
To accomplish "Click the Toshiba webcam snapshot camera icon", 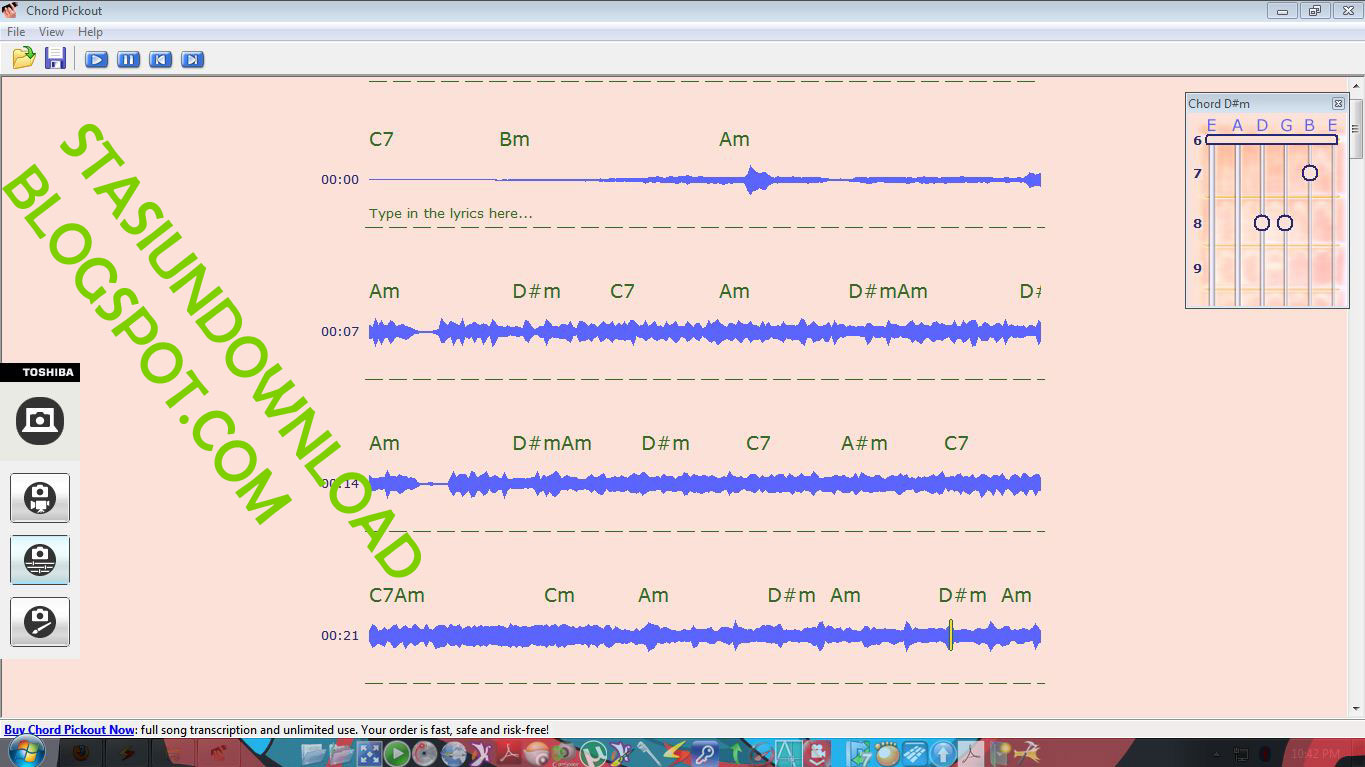I will click(40, 421).
